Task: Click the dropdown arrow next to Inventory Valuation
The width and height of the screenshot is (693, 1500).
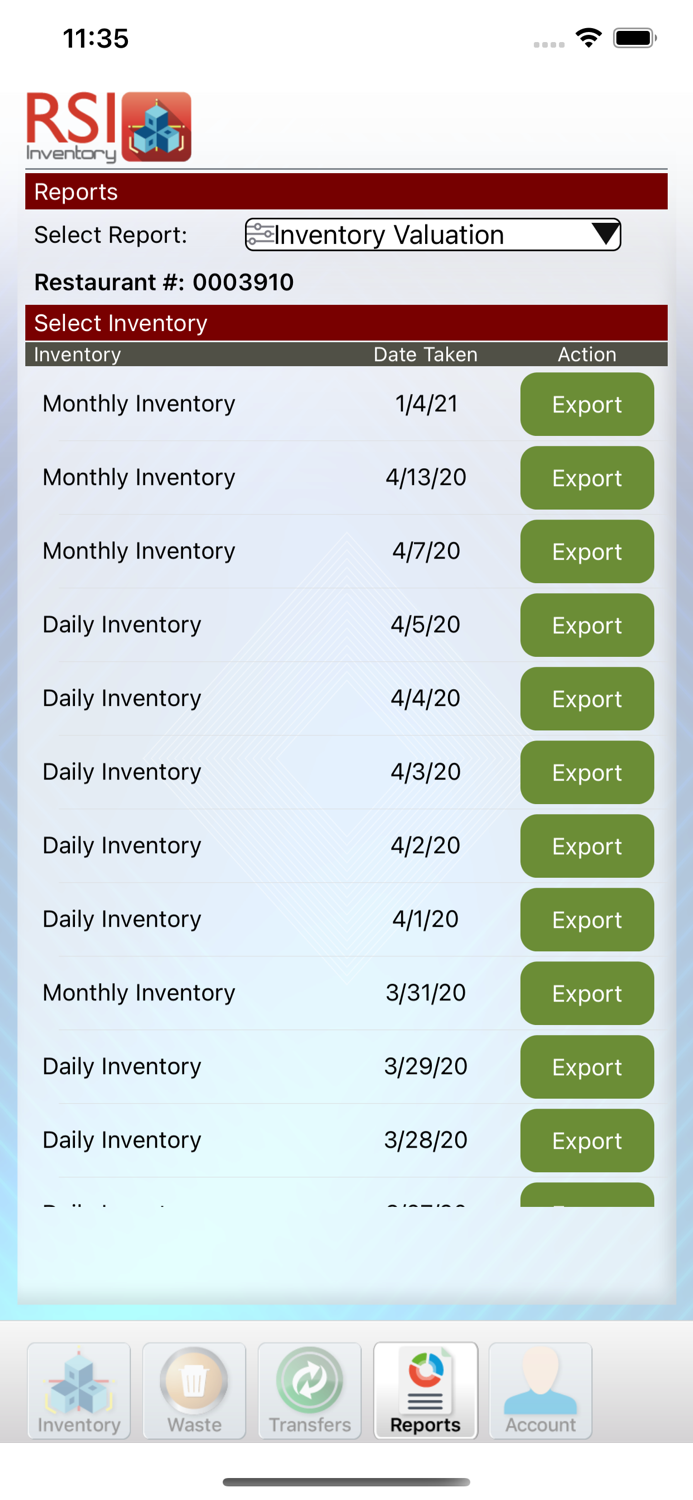Action: point(606,234)
